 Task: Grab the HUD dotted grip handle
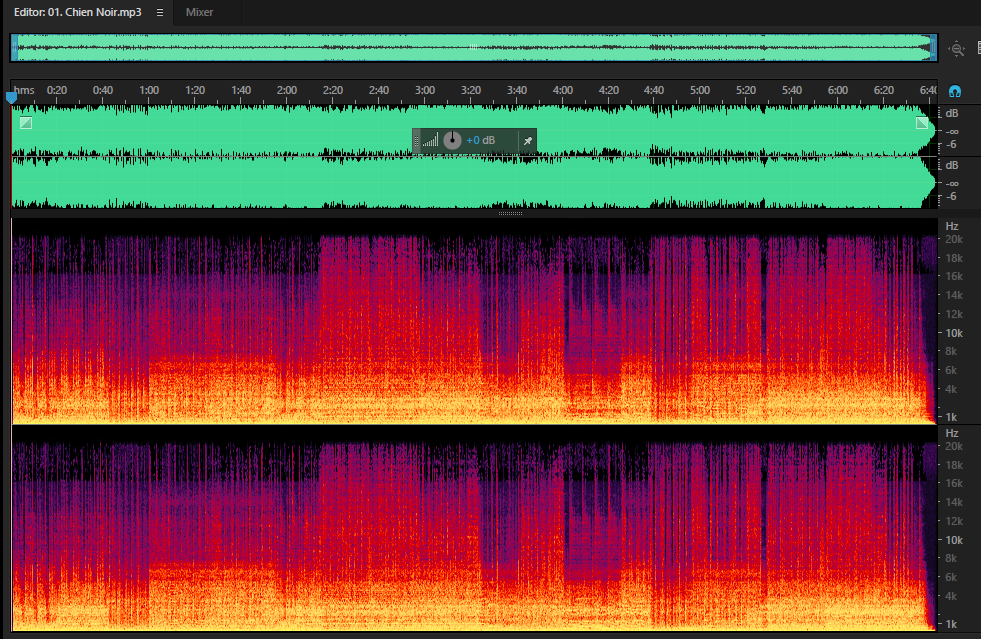(x=417, y=141)
